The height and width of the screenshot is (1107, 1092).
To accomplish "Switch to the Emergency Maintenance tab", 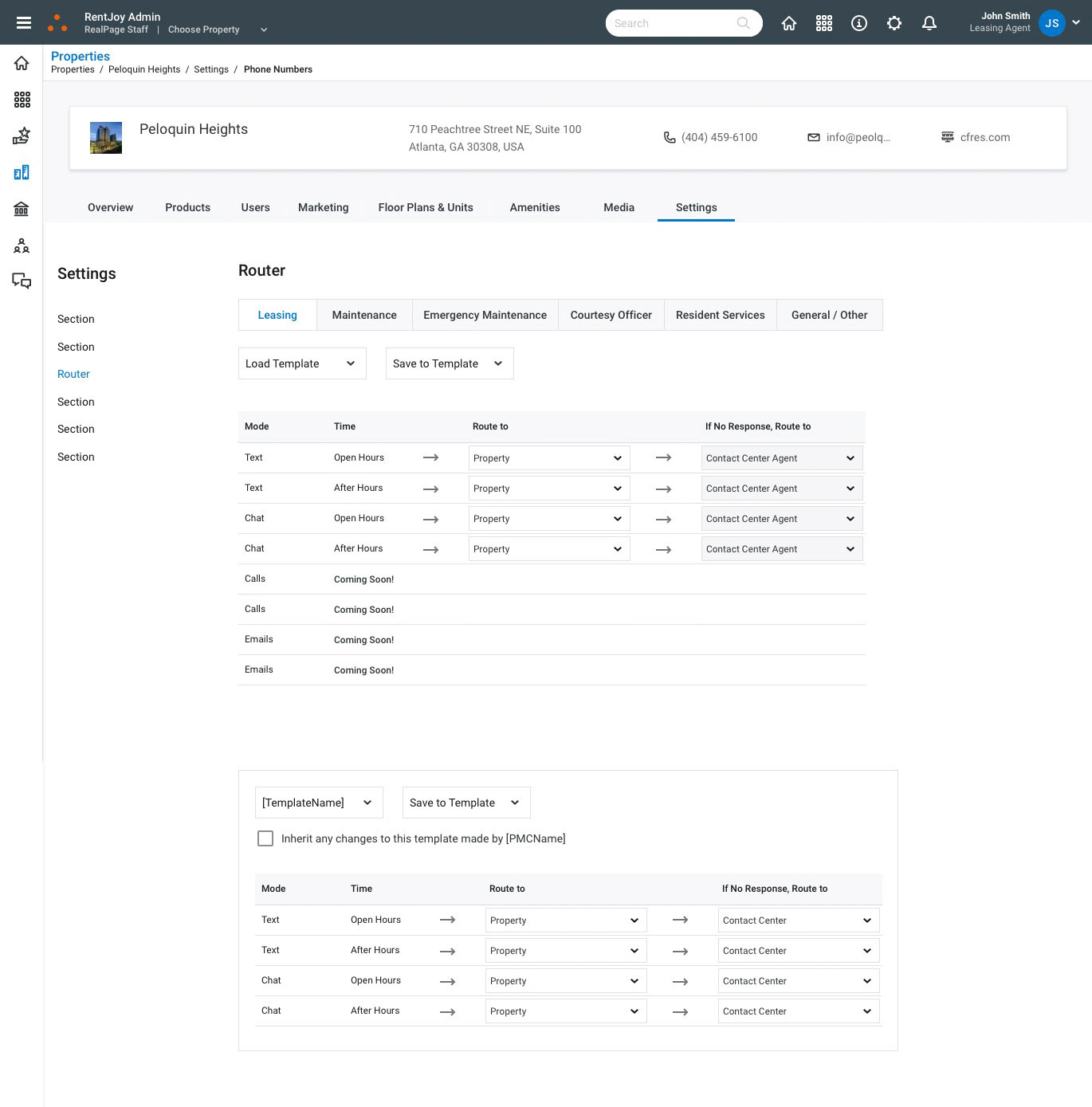I will coord(485,315).
